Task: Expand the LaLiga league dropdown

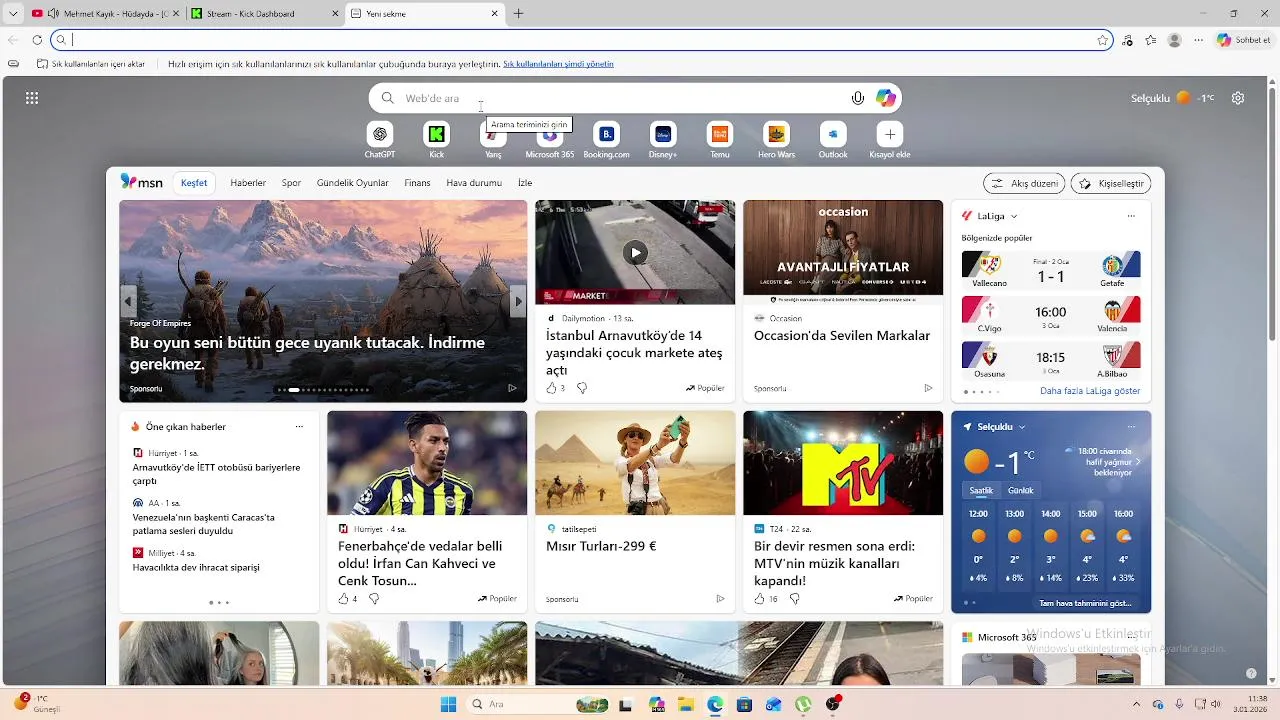Action: point(1014,216)
